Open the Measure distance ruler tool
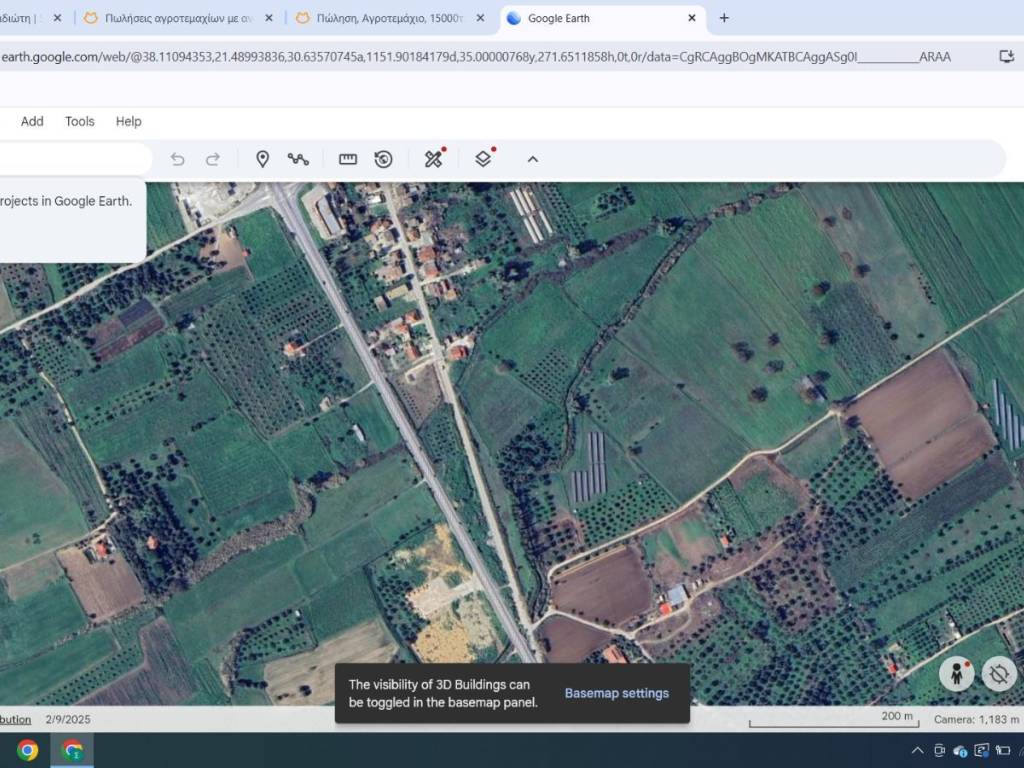Screen dimensions: 1024x768 point(348,159)
